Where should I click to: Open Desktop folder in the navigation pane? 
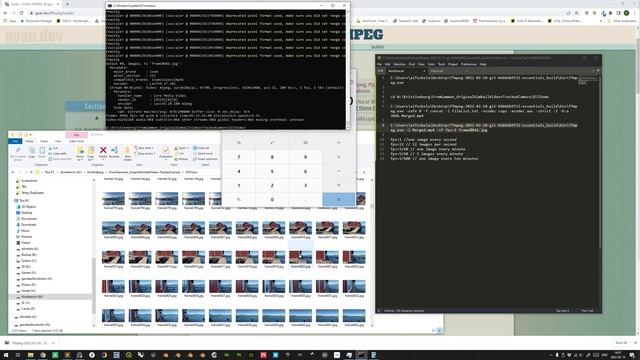[27, 213]
